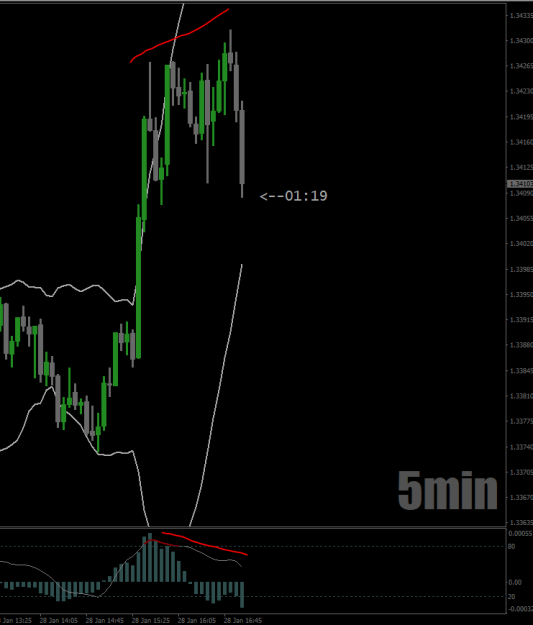Click the 1.33845 price scale label

521,371
